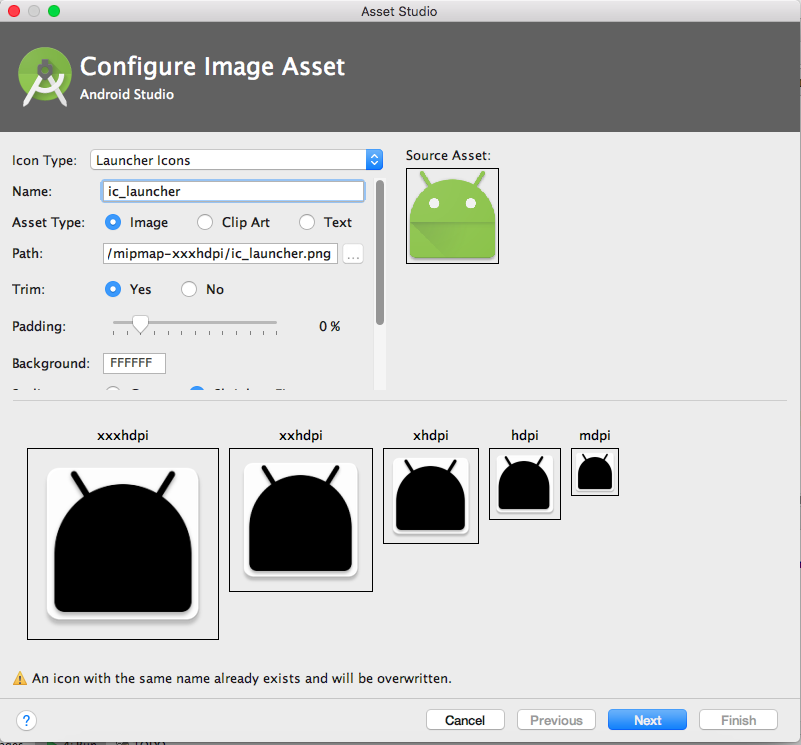
Task: Click the Background color FFFFFF field
Action: pos(134,363)
